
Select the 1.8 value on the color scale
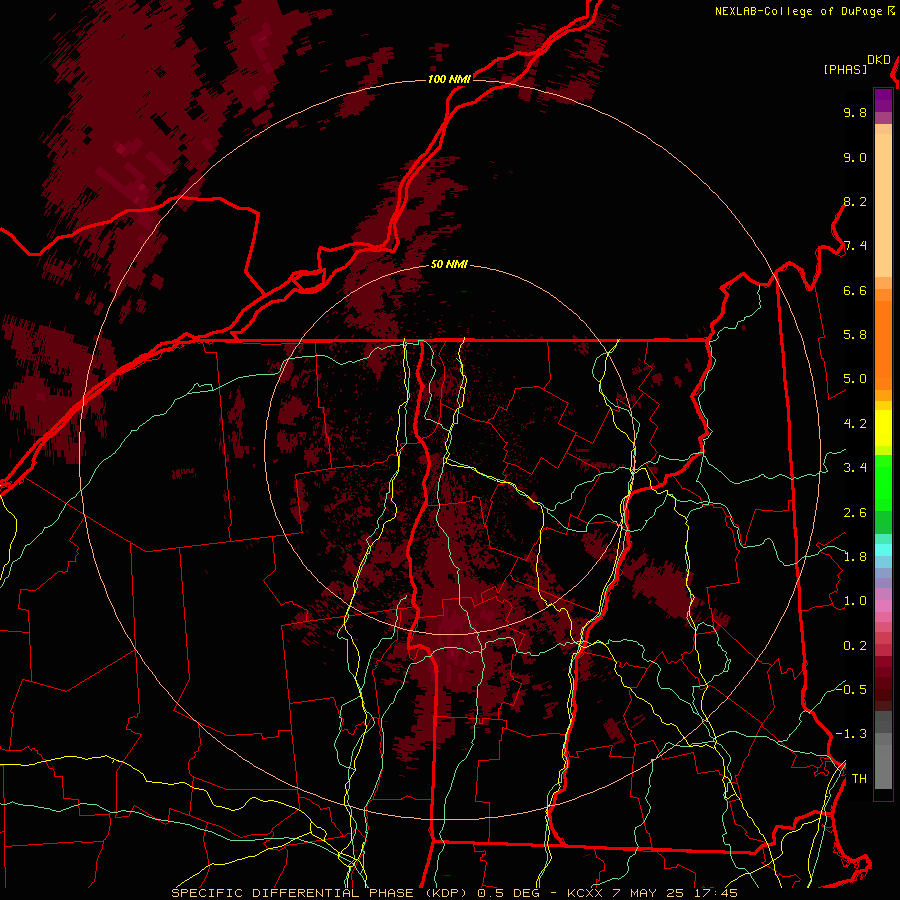tap(855, 557)
